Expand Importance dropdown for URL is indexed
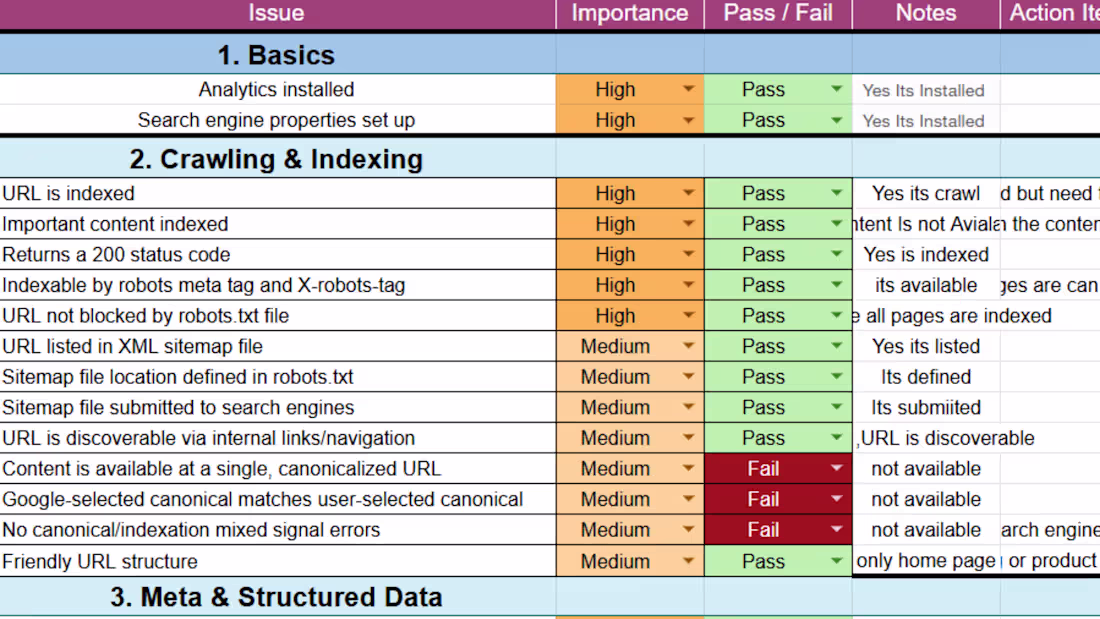This screenshot has height=619, width=1100. (688, 194)
